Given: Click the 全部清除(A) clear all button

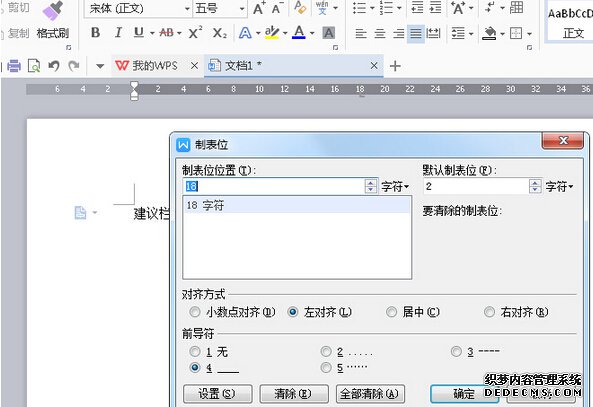Looking at the screenshot, I should click(370, 394).
